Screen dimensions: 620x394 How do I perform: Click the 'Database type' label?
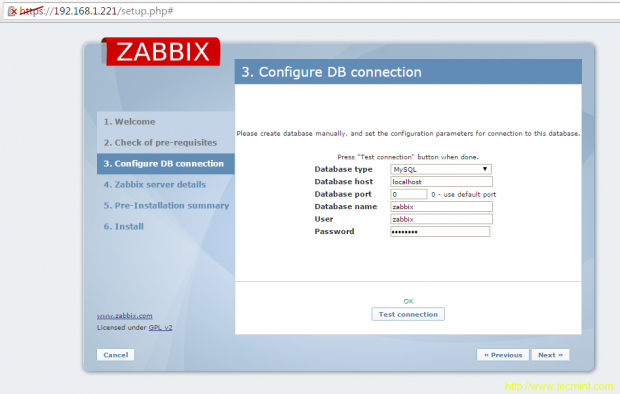point(343,169)
